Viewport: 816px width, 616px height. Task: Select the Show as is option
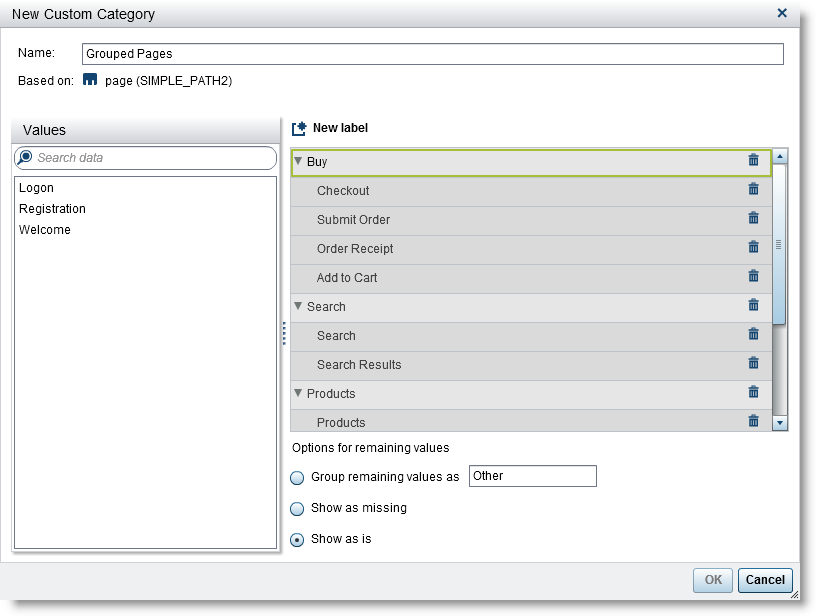pyautogui.click(x=297, y=540)
